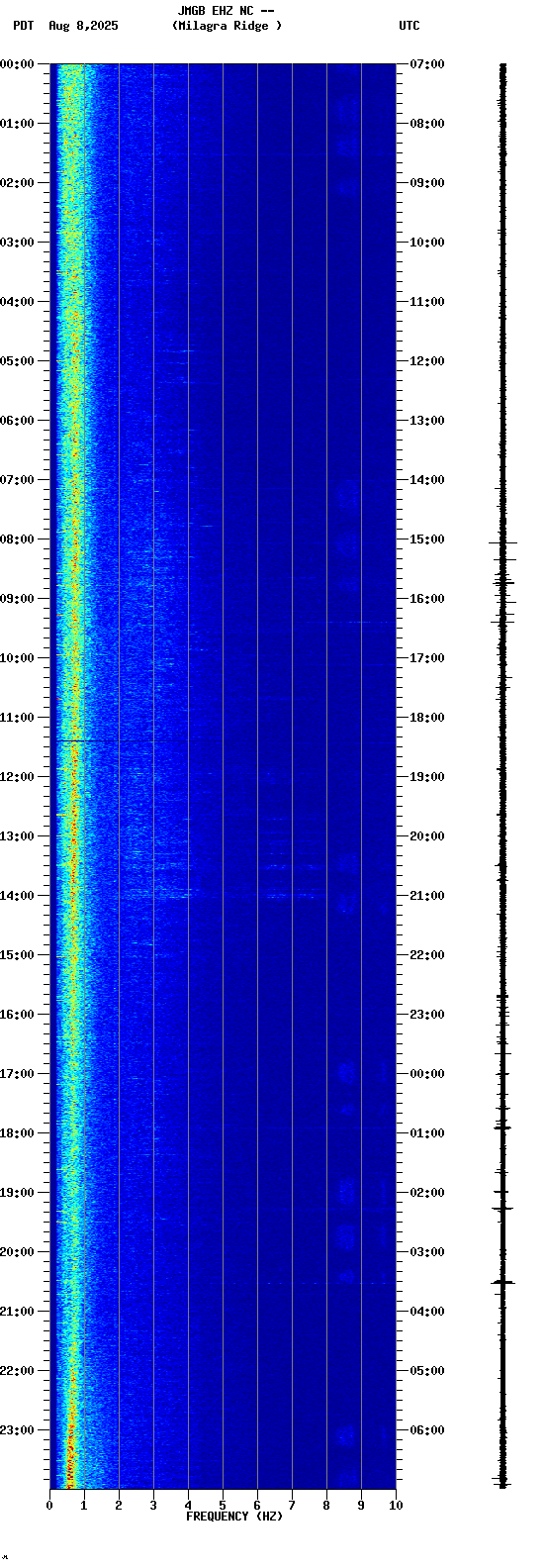This screenshot has width=546, height=1568.
Task: Click the UTC time label '04:00'
Action: tap(427, 1312)
